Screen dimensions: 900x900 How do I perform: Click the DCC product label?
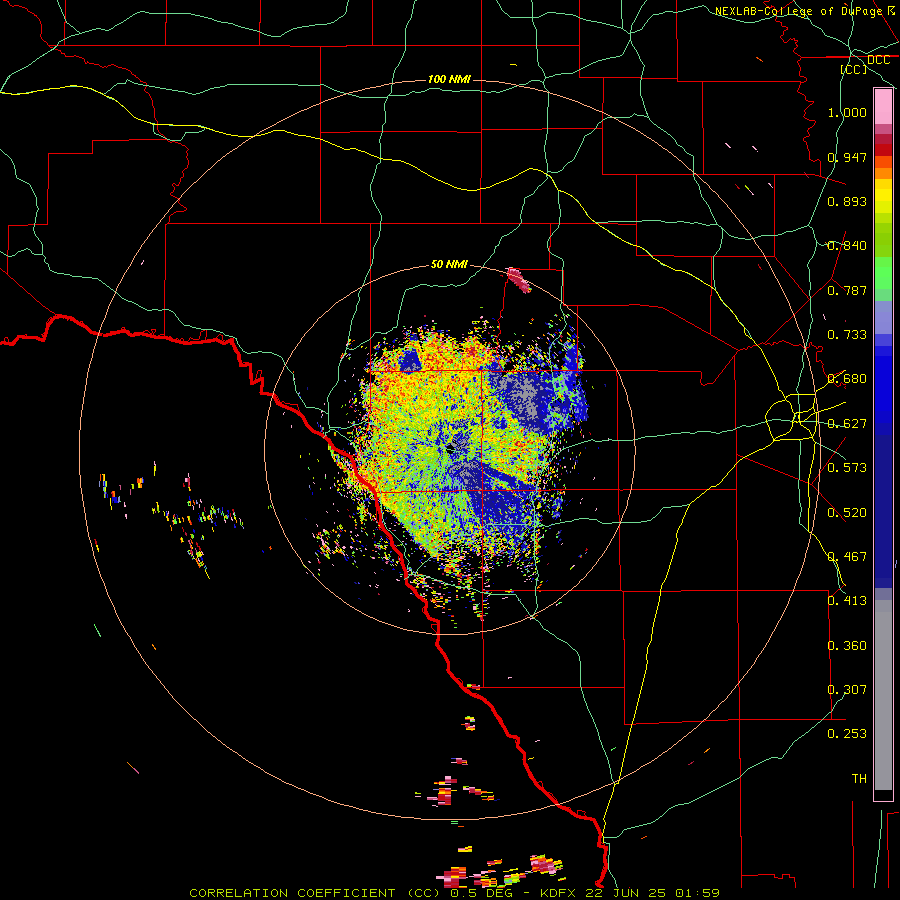coord(878,60)
